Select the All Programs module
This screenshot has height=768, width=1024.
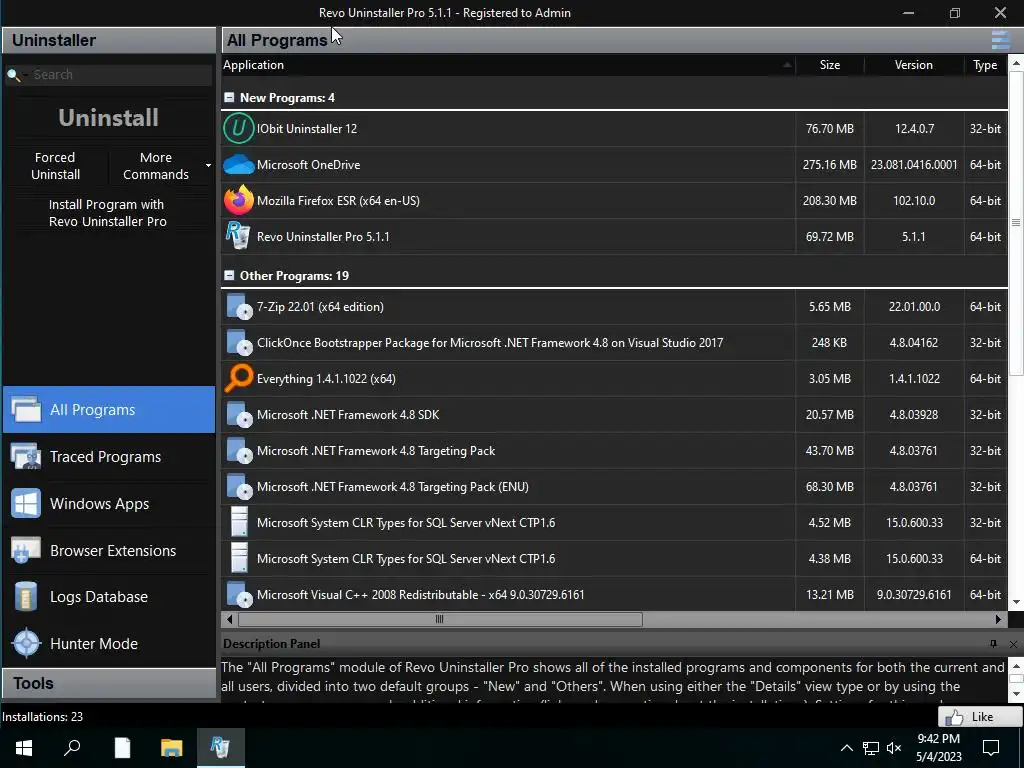click(109, 409)
